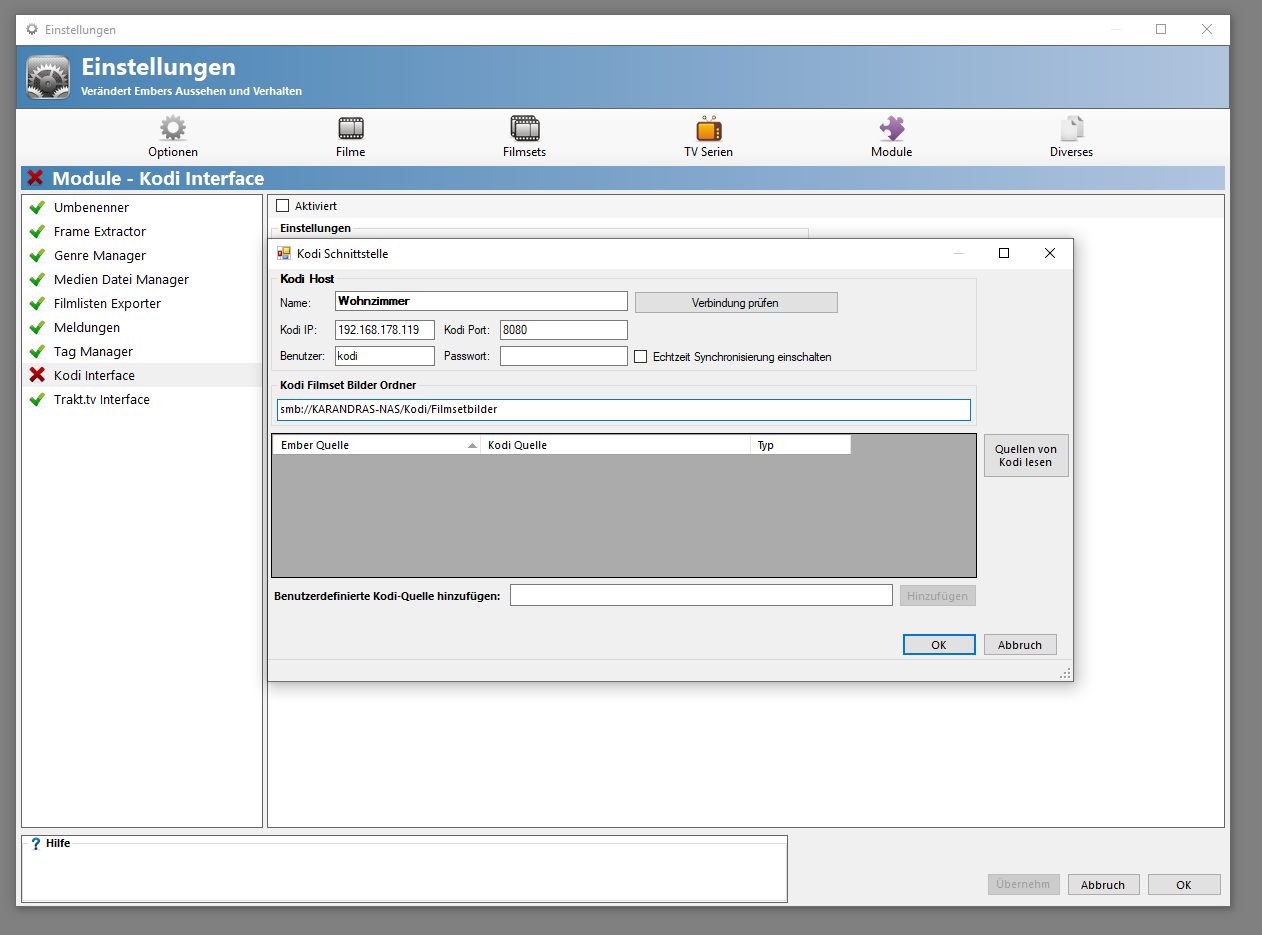Click the empty Passwort field
The image size is (1262, 935).
coord(564,356)
